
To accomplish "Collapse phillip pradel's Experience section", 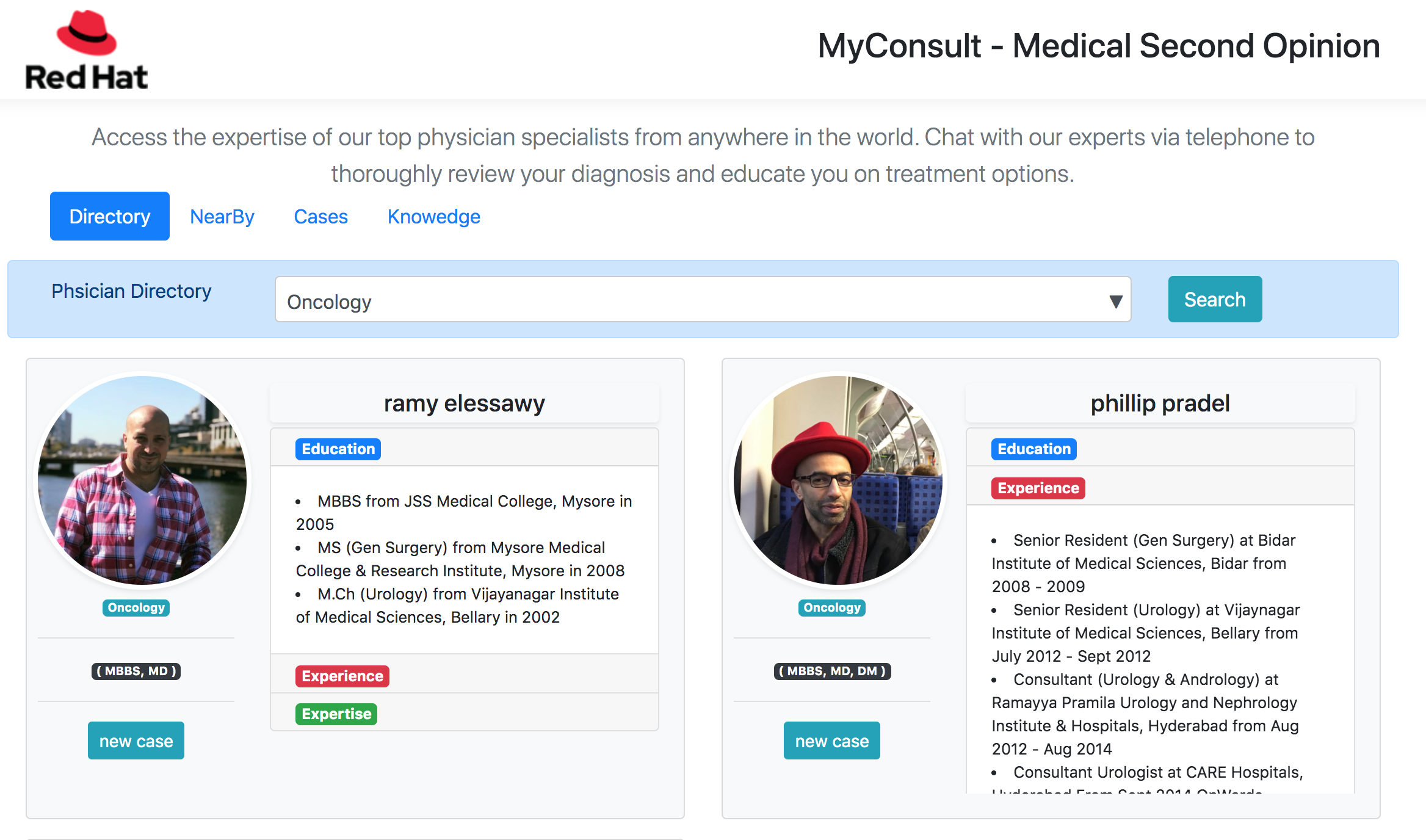I will point(1038,488).
